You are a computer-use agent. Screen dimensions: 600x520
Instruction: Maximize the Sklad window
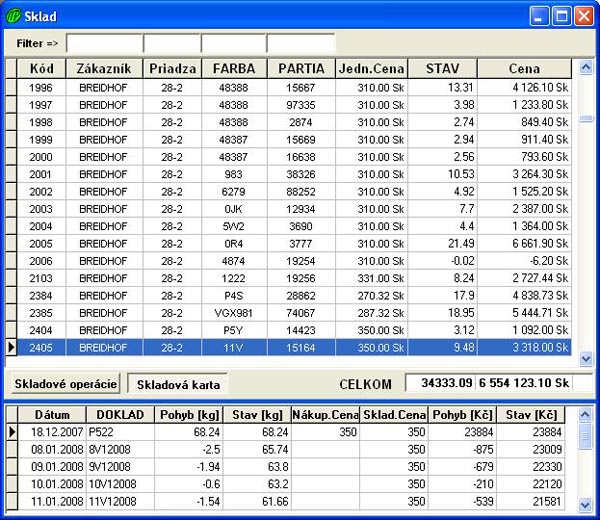(x=562, y=16)
